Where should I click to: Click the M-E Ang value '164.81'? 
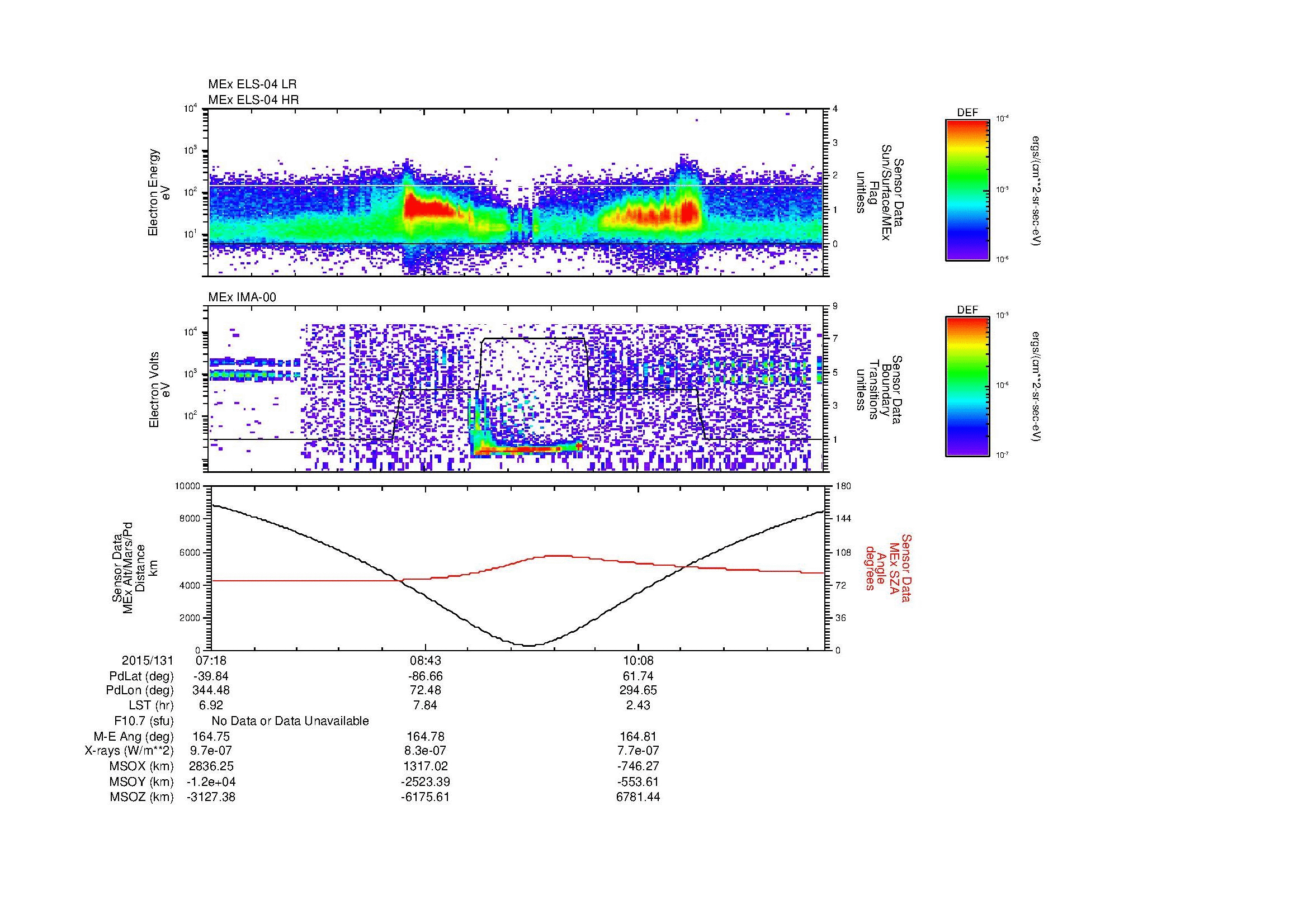coord(638,737)
